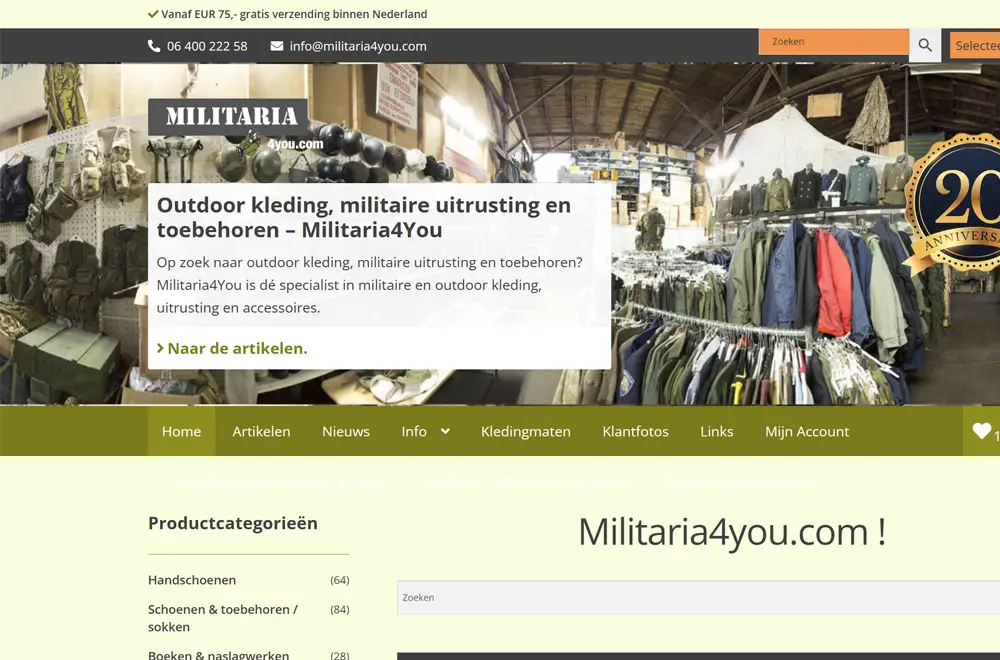Screen dimensions: 1000x660
Task: Click the Militaria4you.com logo
Action: coord(237,130)
